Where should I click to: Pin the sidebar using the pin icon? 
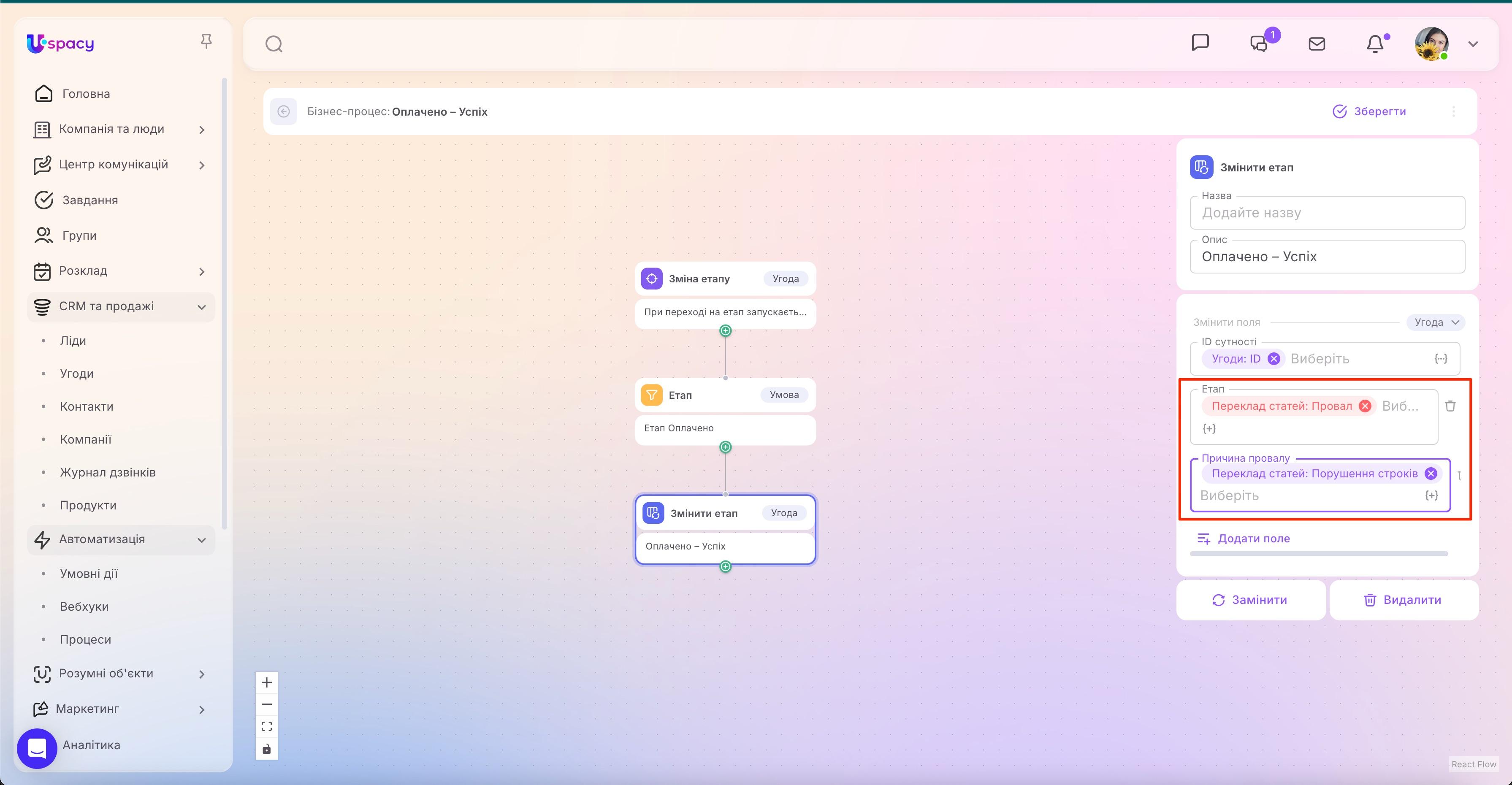click(206, 40)
